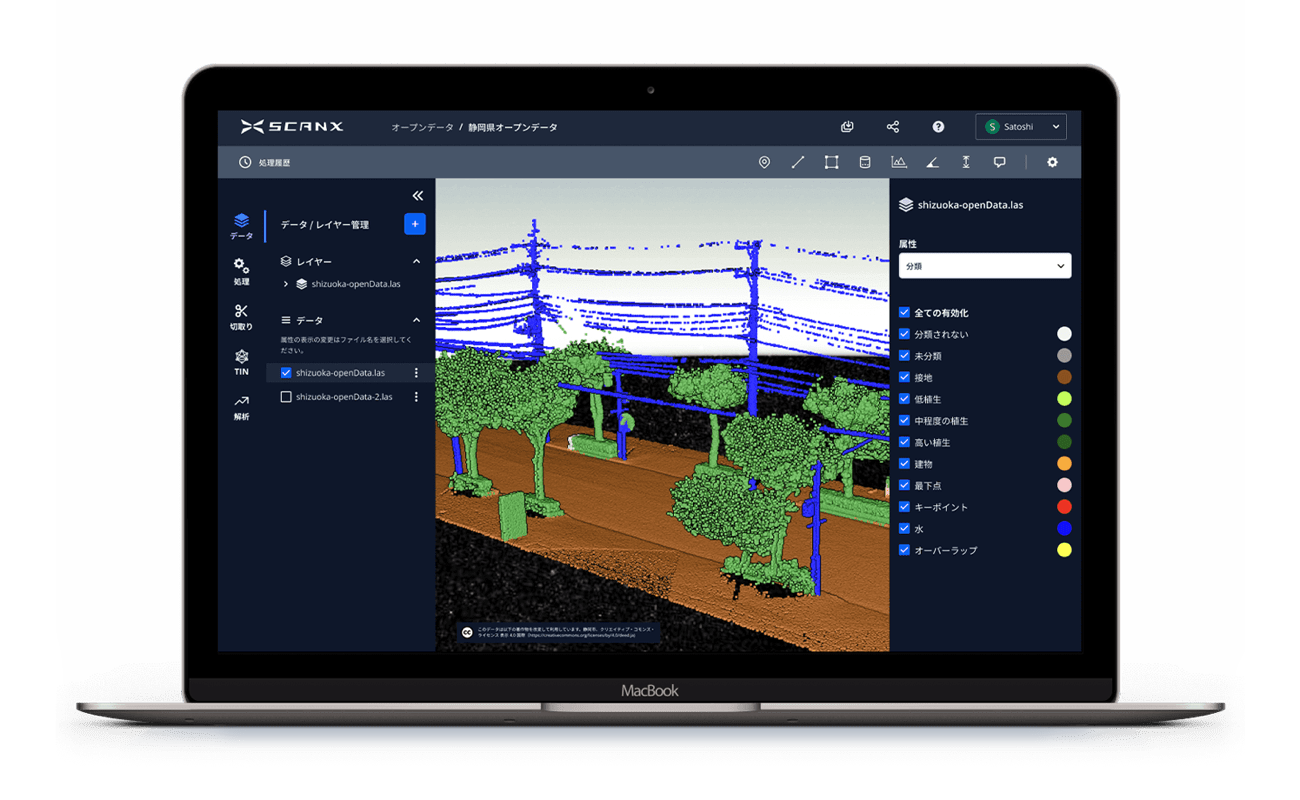
Task: Open the share menu in the header
Action: (x=892, y=126)
